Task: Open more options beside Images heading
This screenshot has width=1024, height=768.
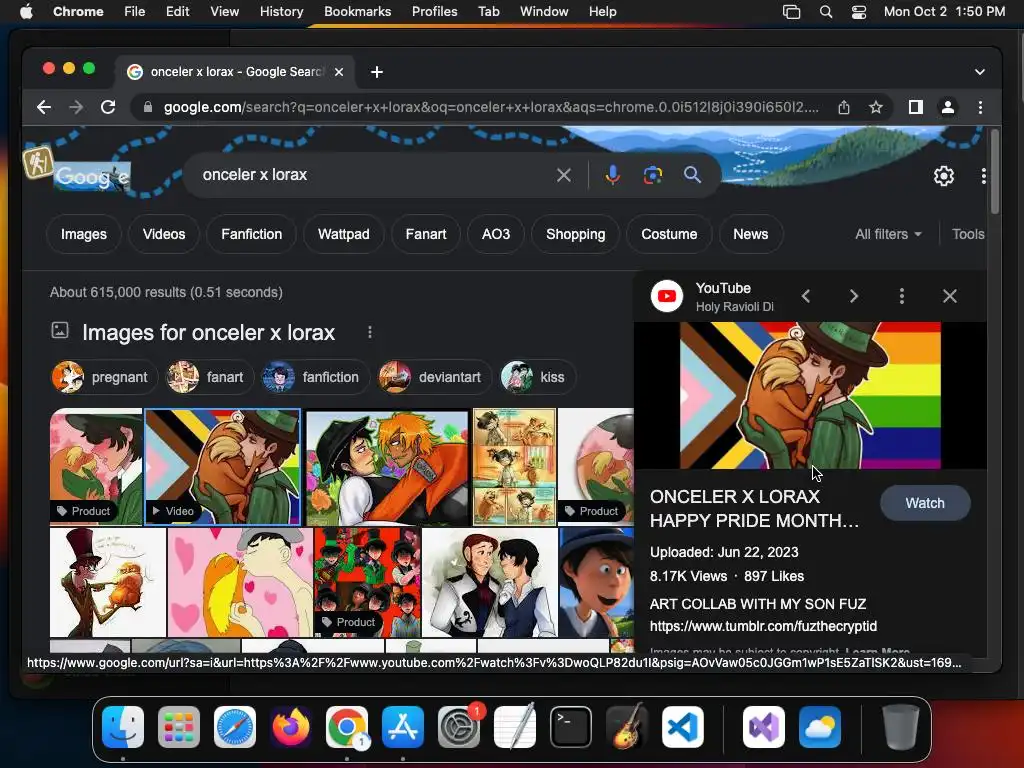Action: click(370, 332)
